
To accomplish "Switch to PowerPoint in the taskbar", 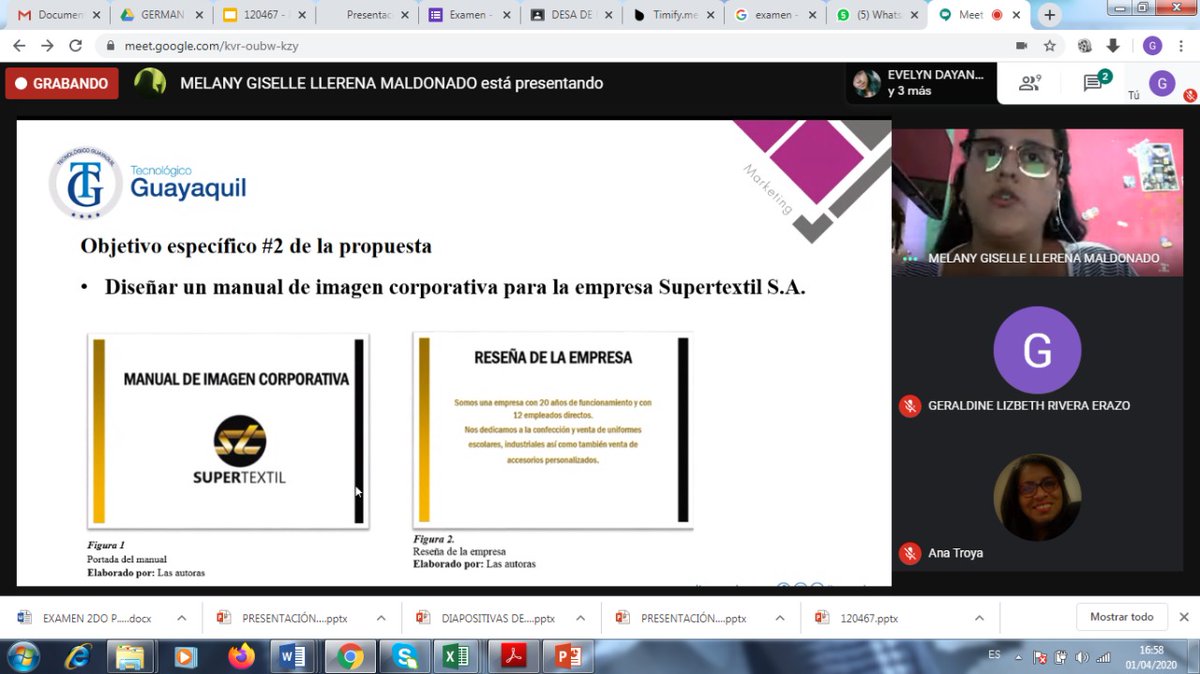I will coord(568,657).
